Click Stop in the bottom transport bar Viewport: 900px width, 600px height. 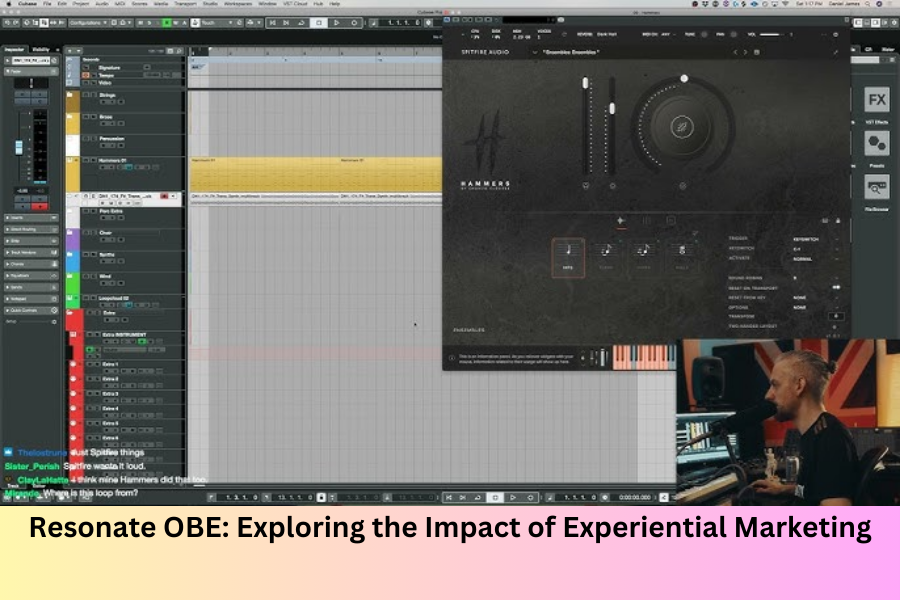[495, 497]
